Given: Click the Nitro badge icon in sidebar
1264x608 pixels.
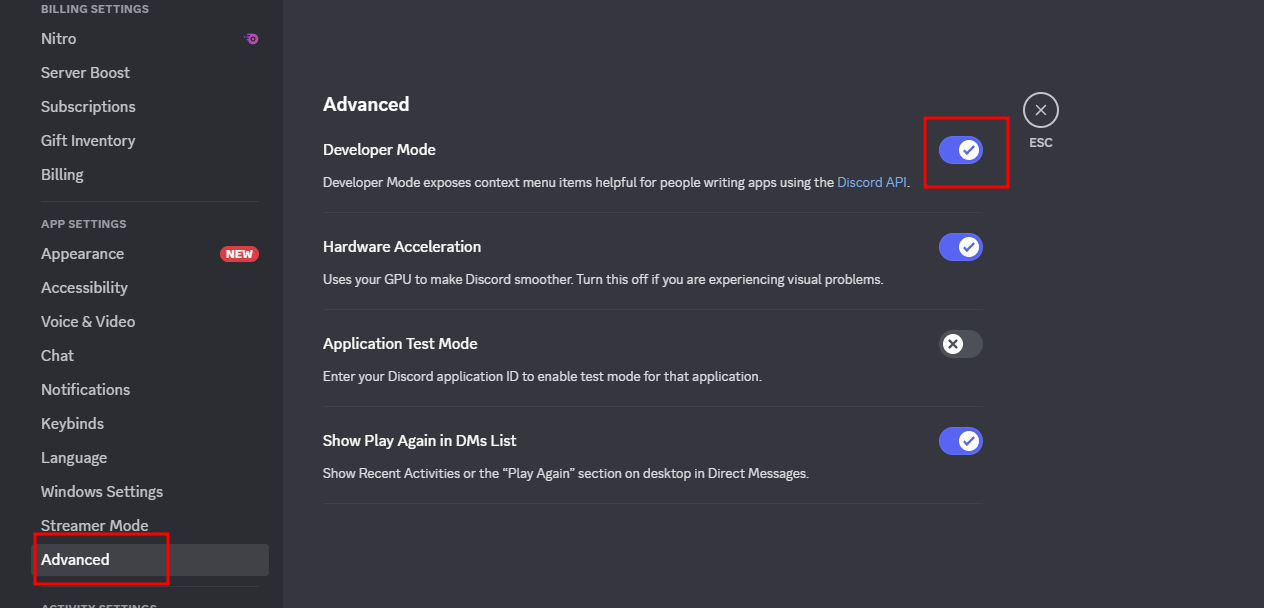Looking at the screenshot, I should click(251, 39).
